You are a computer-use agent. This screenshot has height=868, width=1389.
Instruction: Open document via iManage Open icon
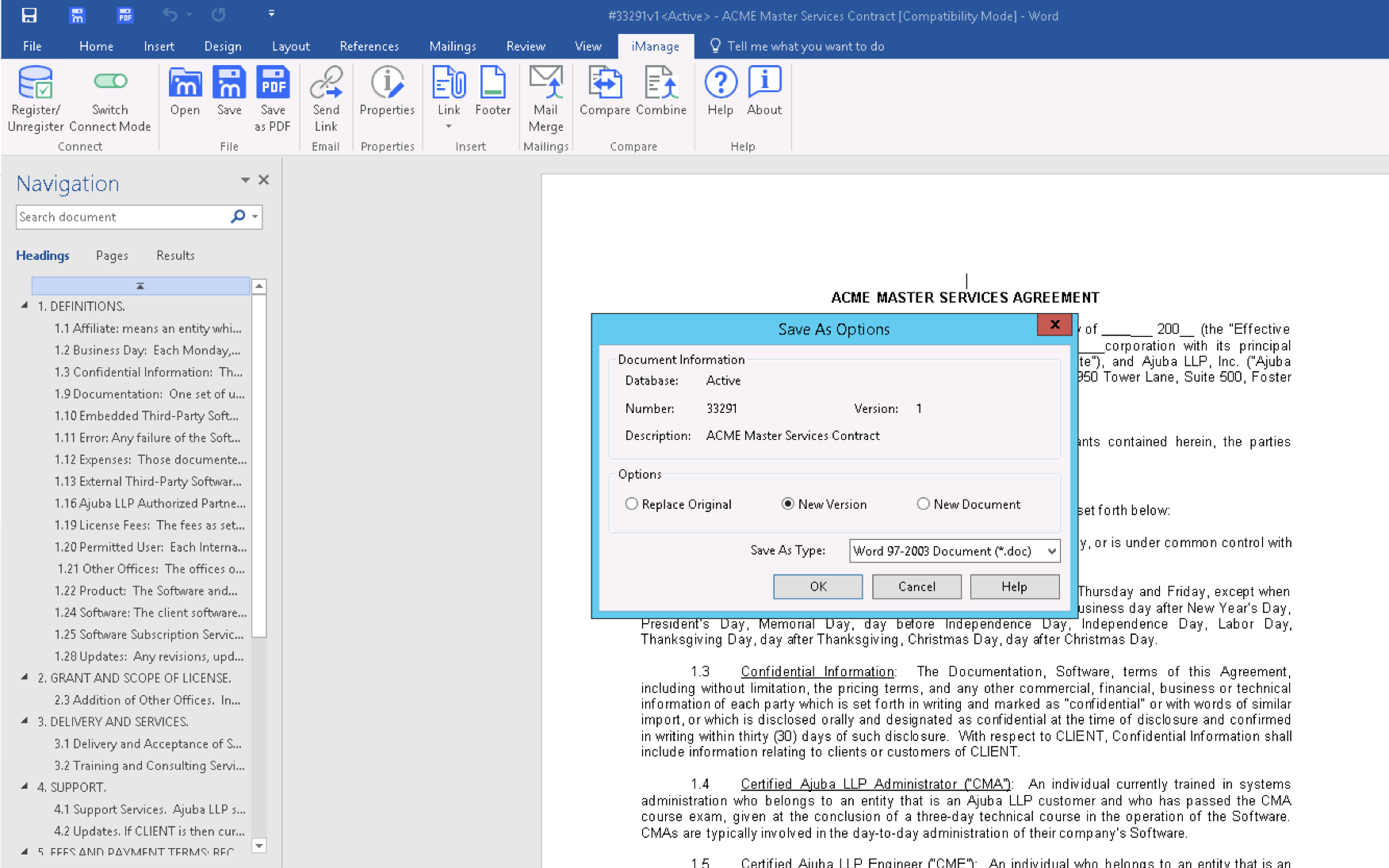[185, 82]
